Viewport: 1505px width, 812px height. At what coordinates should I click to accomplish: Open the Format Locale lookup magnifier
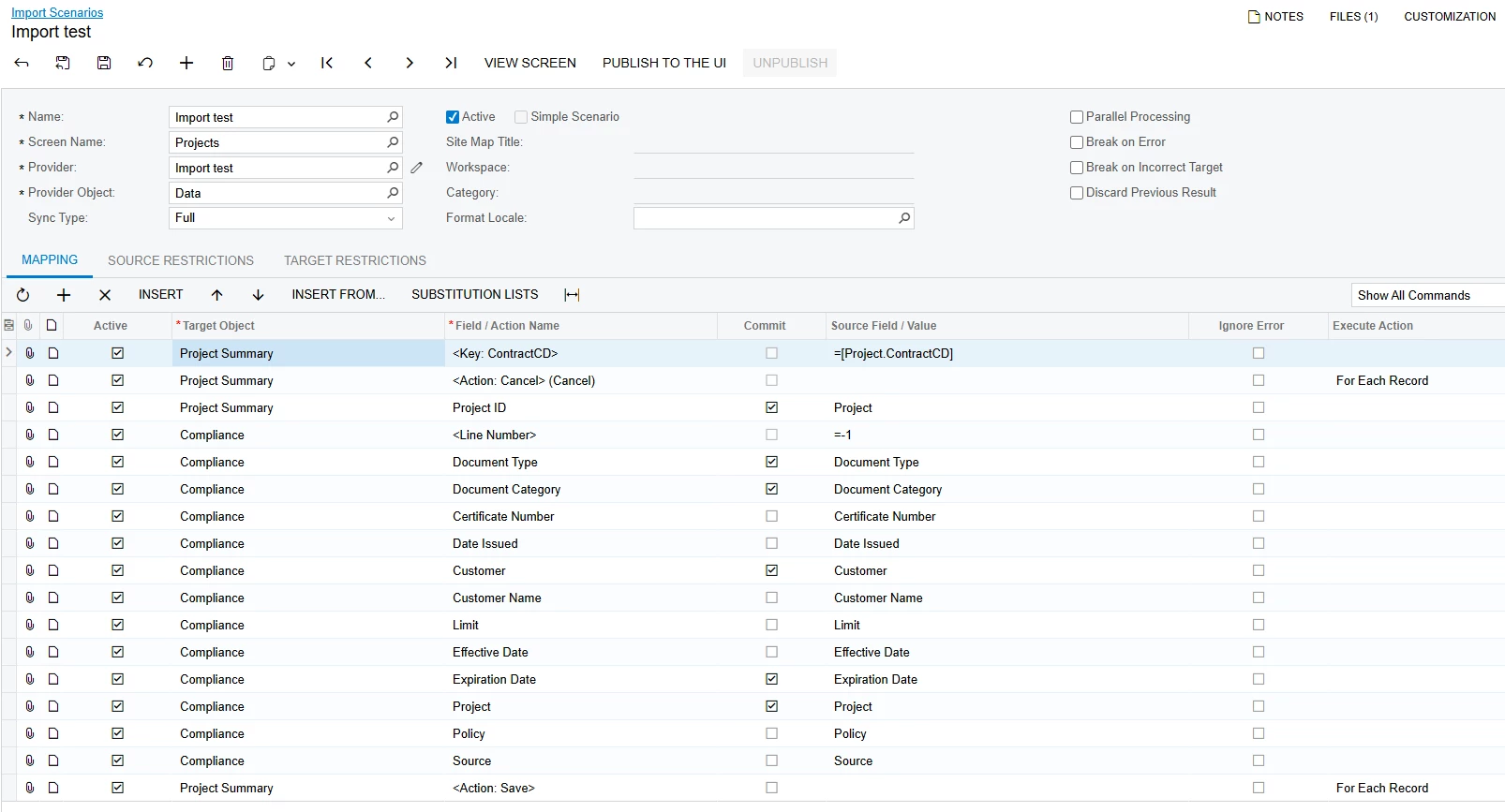(904, 218)
